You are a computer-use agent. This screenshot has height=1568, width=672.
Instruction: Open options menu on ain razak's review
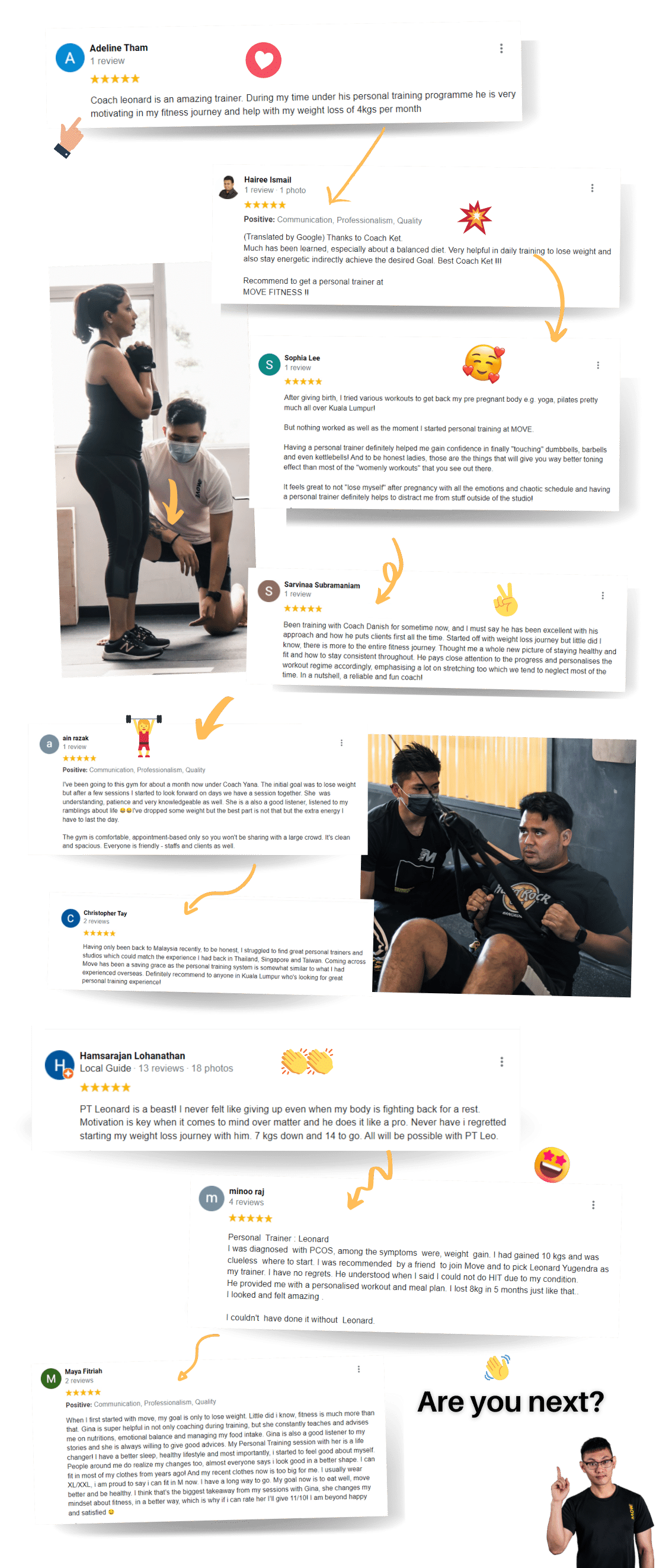pyautogui.click(x=341, y=743)
